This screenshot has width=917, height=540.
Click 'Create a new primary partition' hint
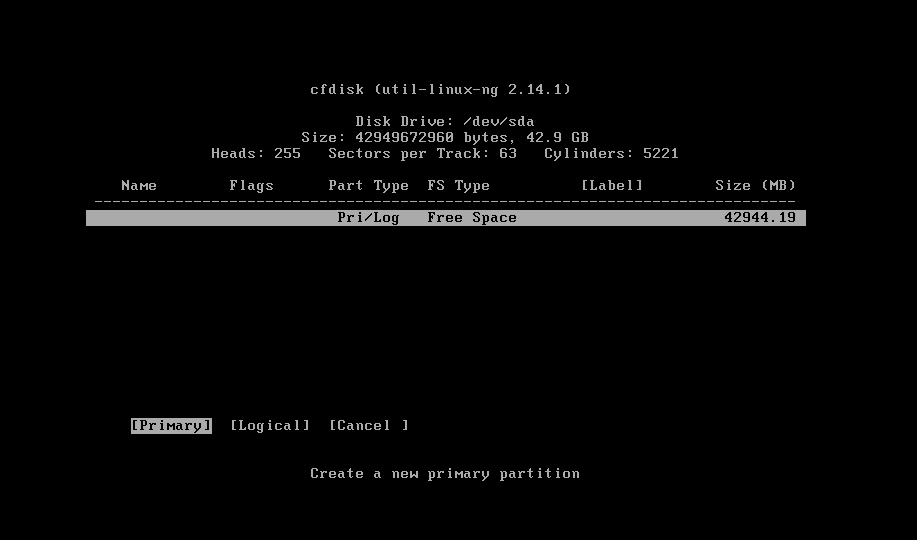coord(445,473)
